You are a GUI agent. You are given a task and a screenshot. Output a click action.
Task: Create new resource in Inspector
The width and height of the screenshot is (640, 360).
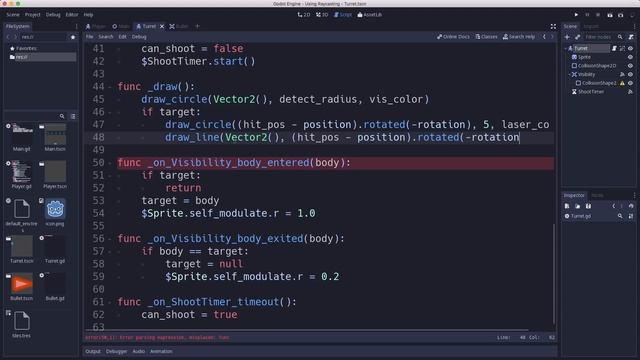click(567, 206)
